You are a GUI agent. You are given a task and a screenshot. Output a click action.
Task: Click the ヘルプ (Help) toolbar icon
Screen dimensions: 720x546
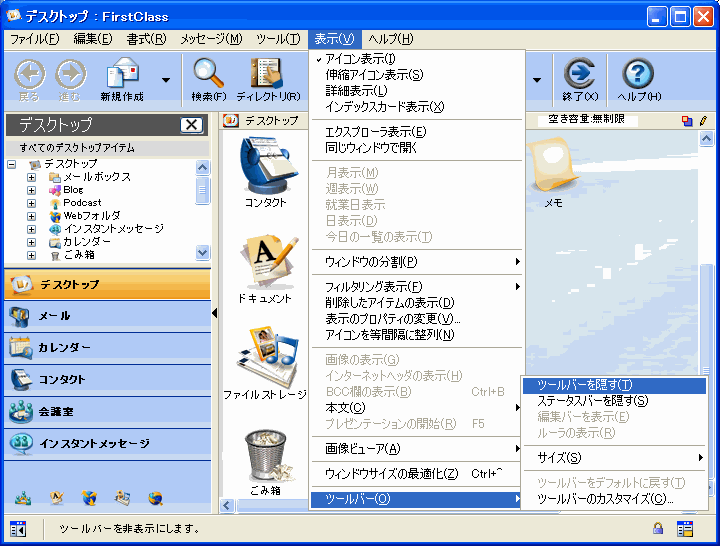[x=638, y=76]
